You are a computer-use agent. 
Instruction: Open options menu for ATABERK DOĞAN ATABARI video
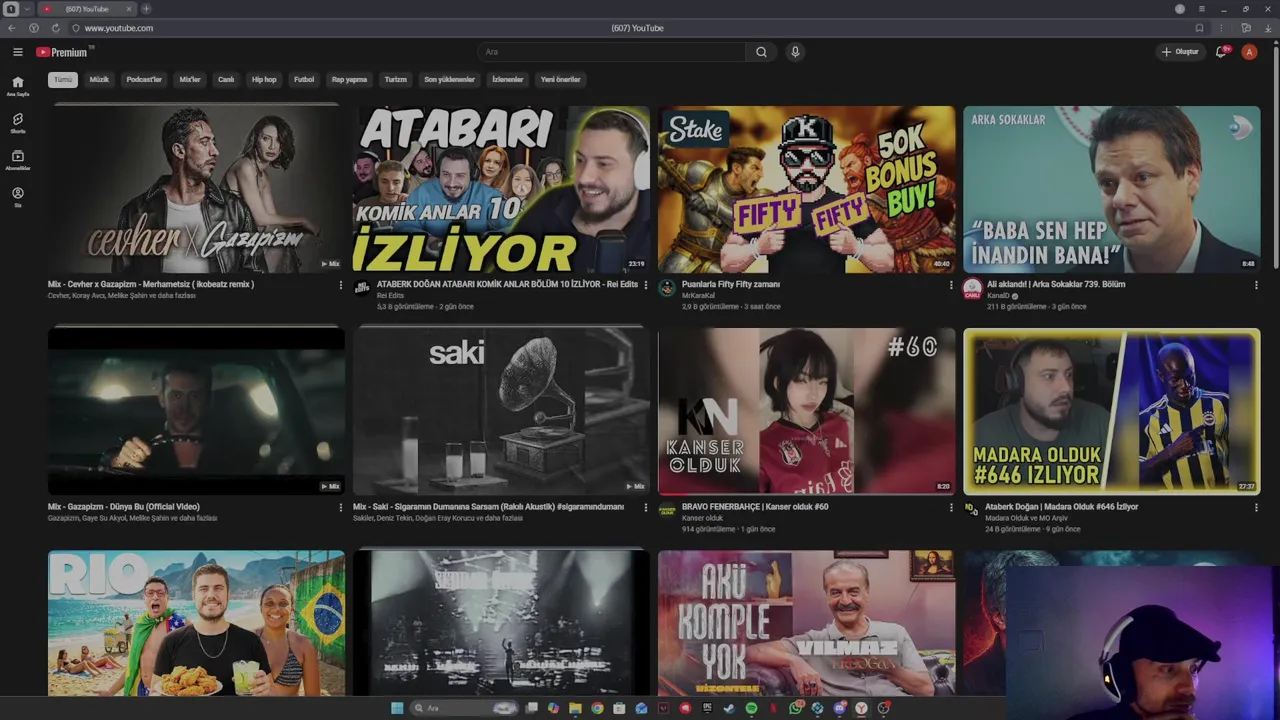pyautogui.click(x=645, y=285)
